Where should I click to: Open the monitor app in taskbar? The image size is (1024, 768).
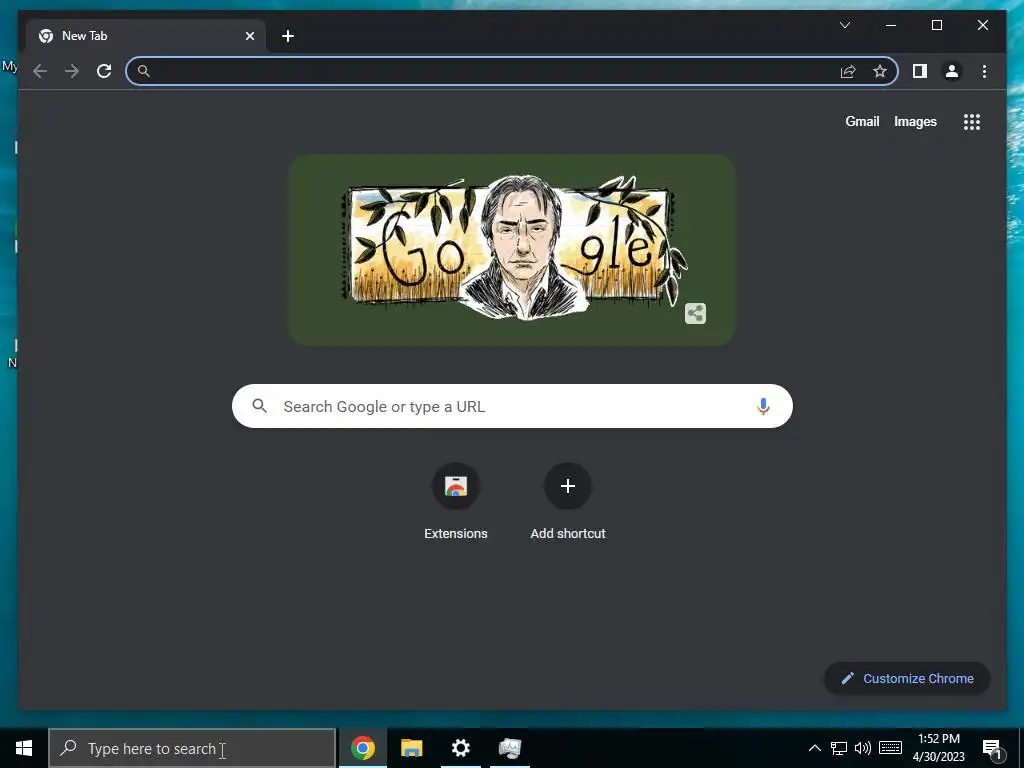pos(509,748)
